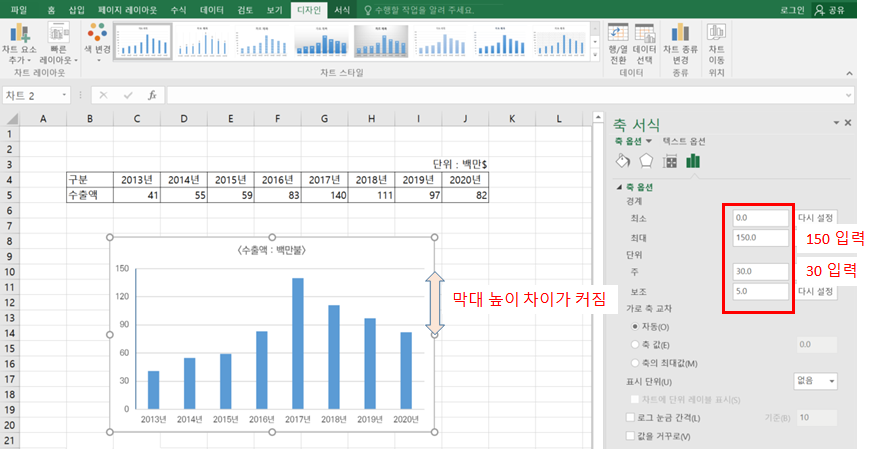Close the Format Axis (축 서식) pane
The width and height of the screenshot is (877, 449).
point(848,122)
